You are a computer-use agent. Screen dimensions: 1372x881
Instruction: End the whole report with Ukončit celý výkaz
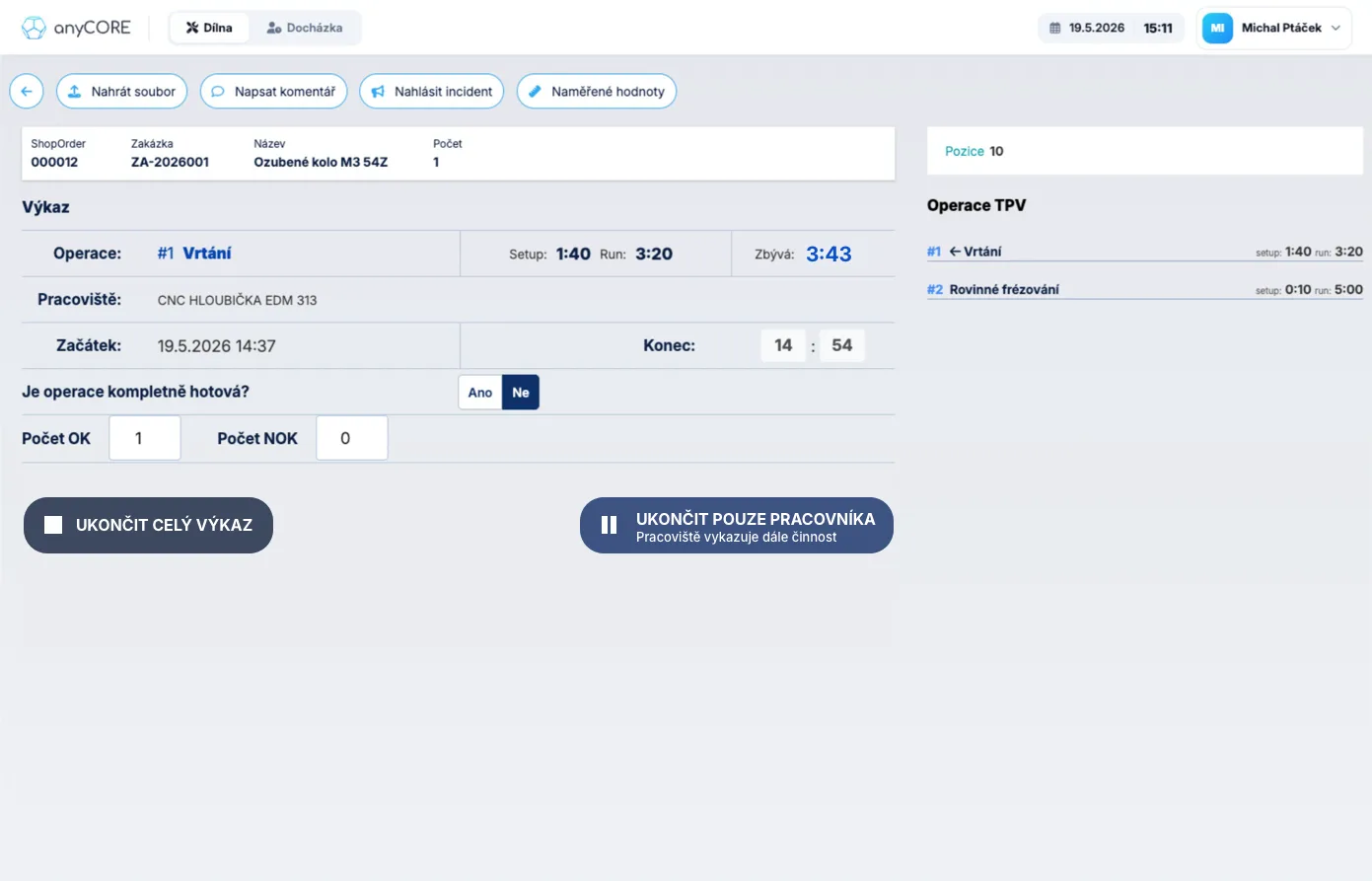point(148,525)
